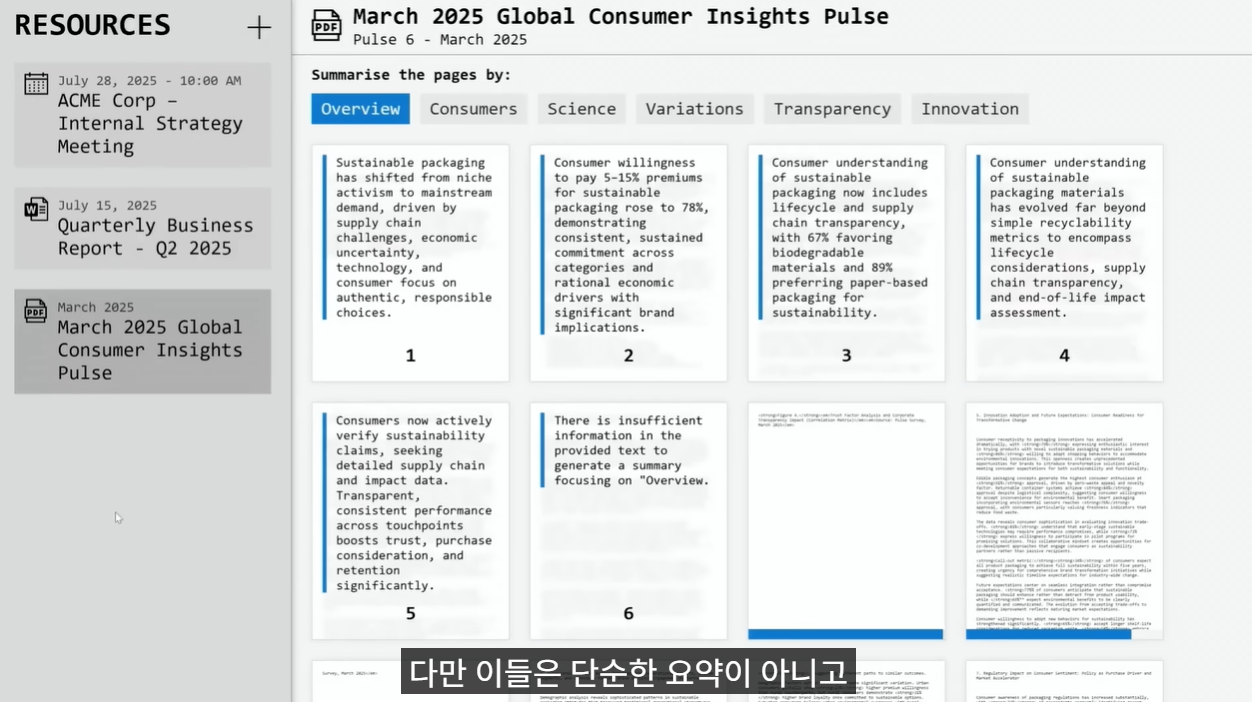Click page 5 thumbnail about verifying sustainability claims

(x=410, y=521)
